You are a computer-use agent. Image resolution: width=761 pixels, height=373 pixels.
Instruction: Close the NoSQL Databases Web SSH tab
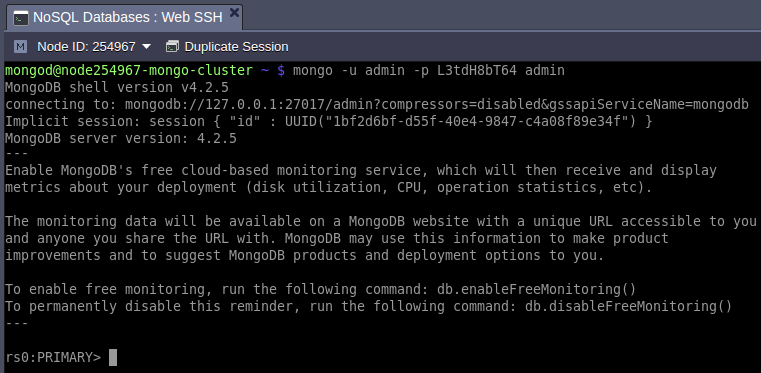point(234,13)
